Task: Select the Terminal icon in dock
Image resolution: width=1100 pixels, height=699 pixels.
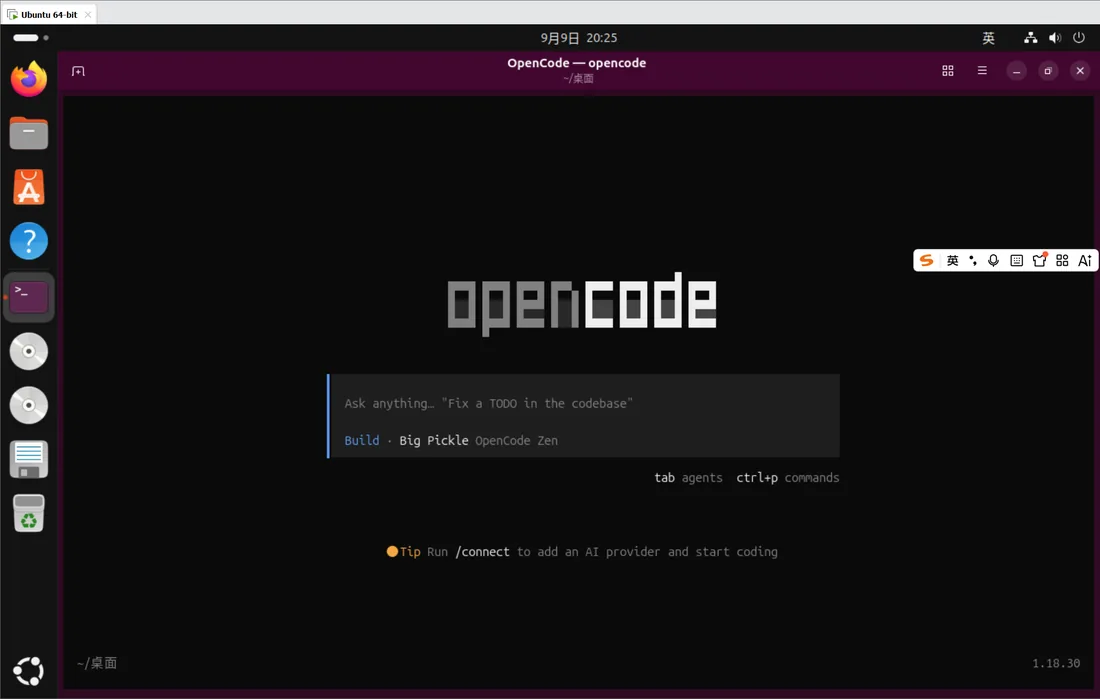Action: [29, 297]
